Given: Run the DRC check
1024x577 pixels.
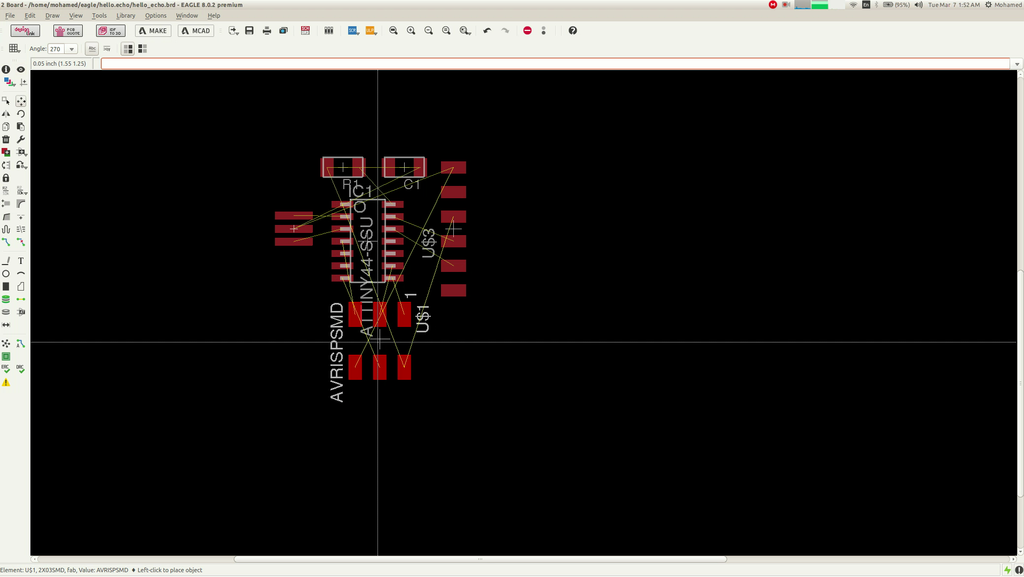Looking at the screenshot, I should [x=21, y=369].
